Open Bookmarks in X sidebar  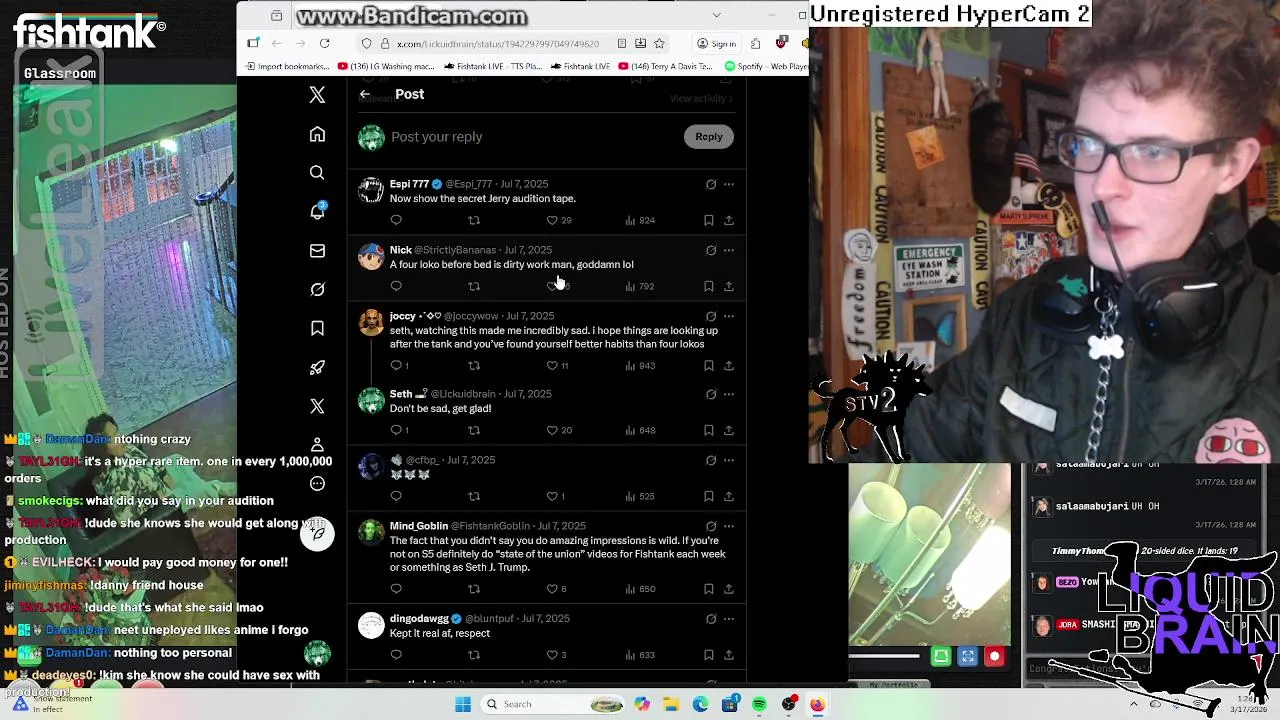tap(317, 328)
